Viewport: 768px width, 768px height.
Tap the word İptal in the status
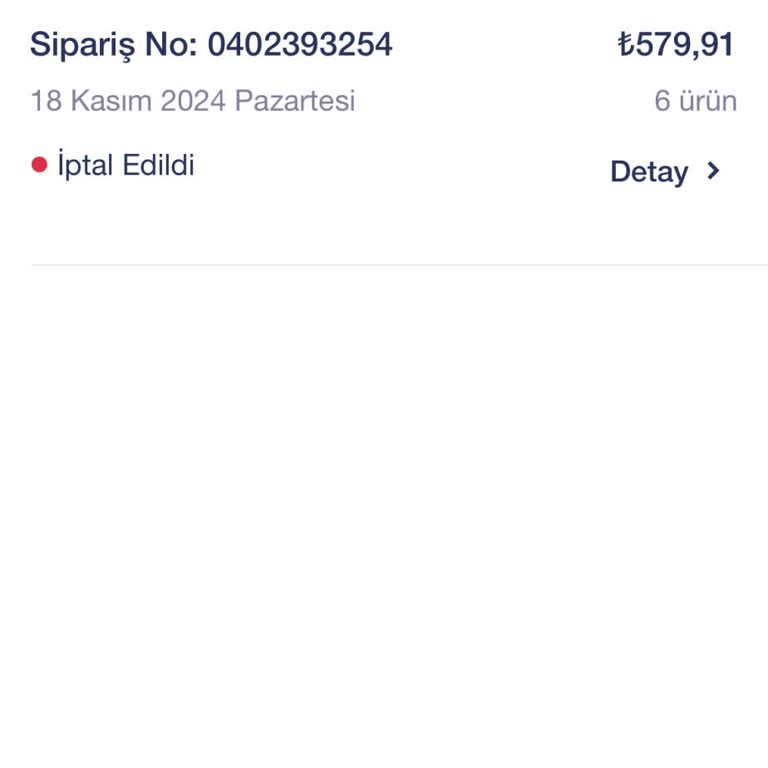pyautogui.click(x=86, y=165)
